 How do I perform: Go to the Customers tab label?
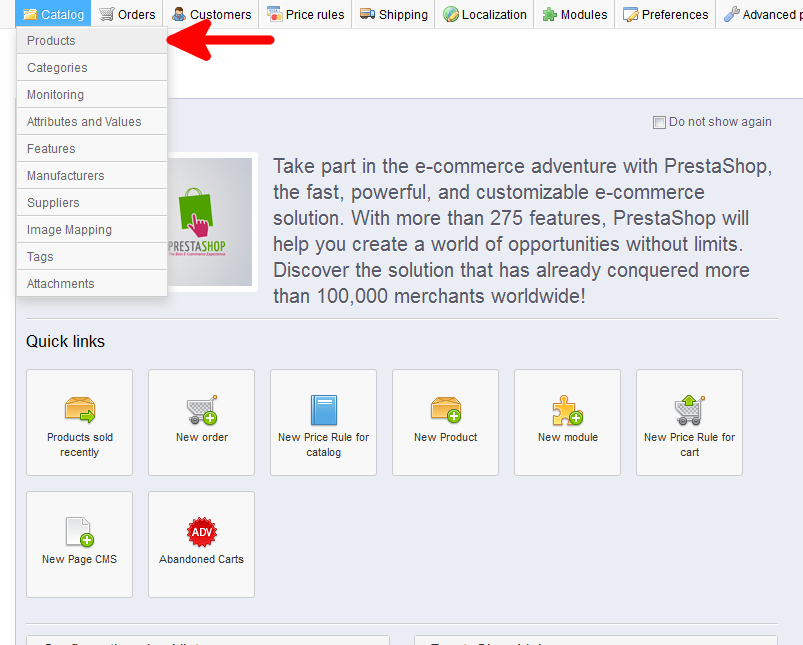221,15
